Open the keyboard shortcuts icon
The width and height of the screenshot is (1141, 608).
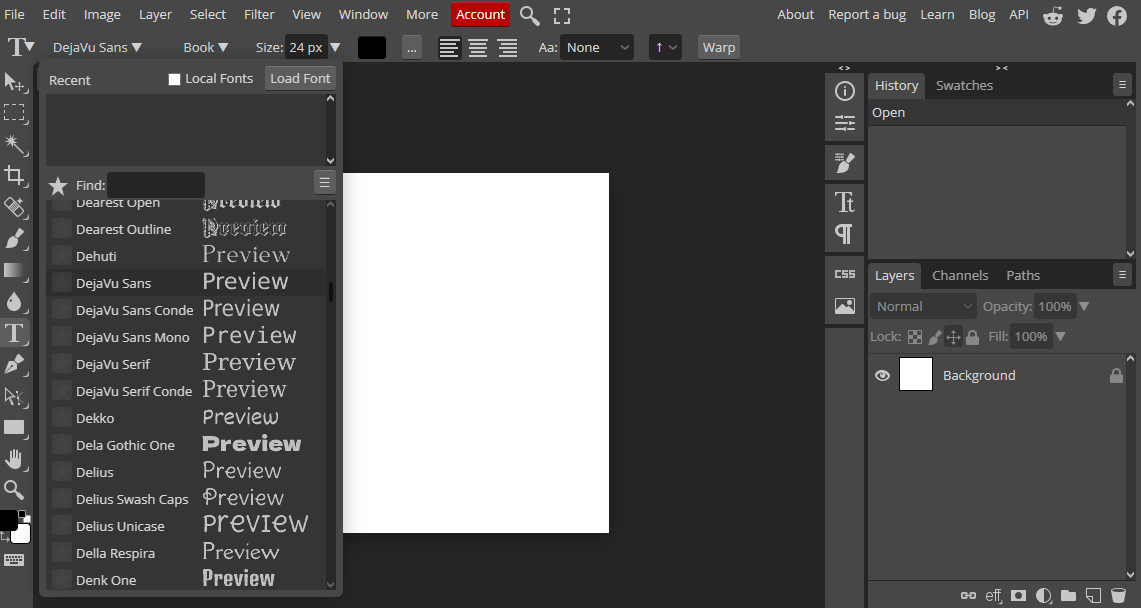tap(14, 560)
